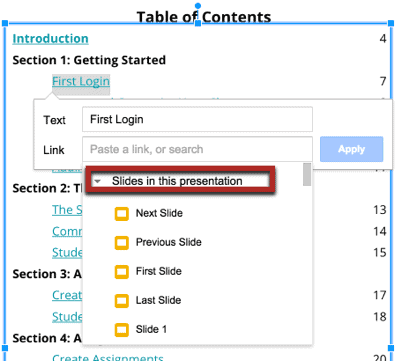Click the Apply button
The image size is (402, 361).
(x=352, y=149)
